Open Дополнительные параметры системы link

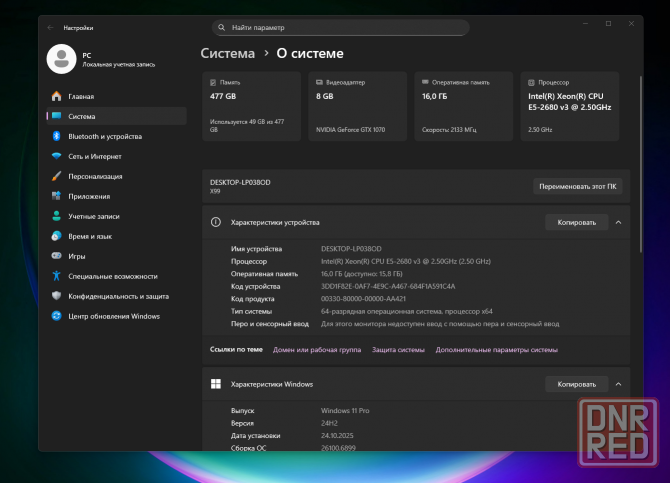coord(496,350)
